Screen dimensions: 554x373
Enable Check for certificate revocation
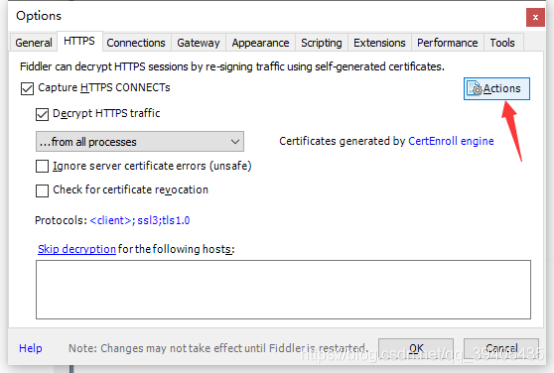(x=42, y=190)
